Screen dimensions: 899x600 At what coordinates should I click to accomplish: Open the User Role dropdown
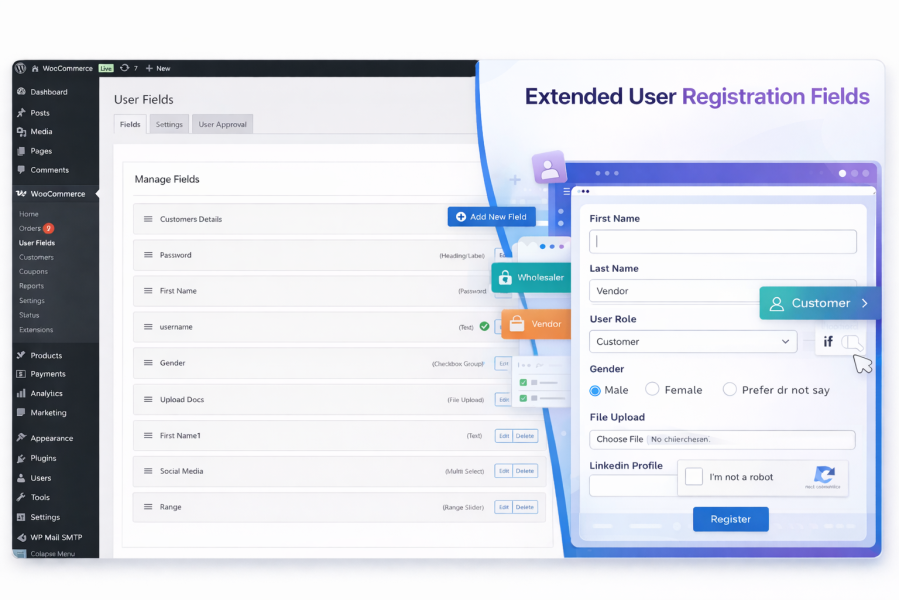point(693,341)
